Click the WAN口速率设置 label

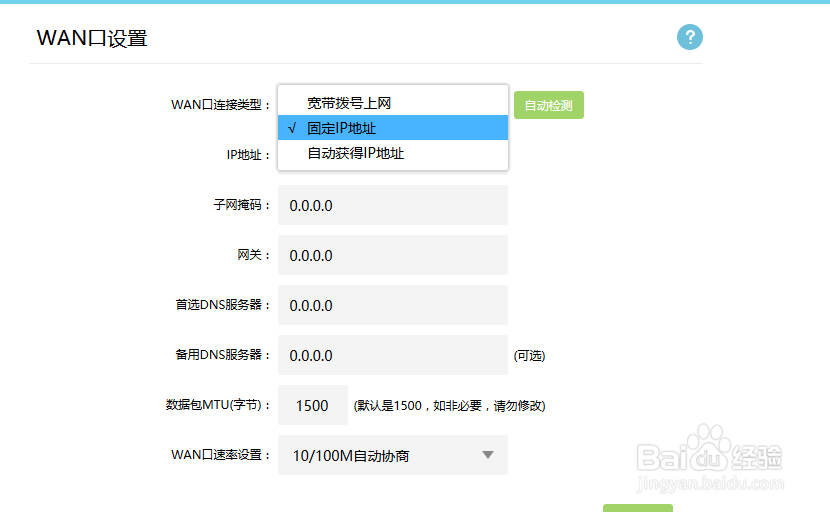click(221, 455)
